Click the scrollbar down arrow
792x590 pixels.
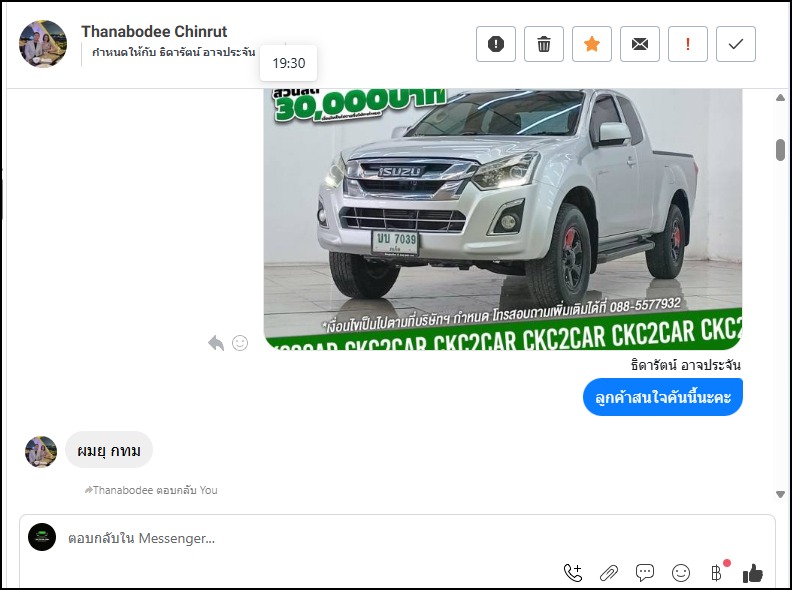(x=780, y=495)
